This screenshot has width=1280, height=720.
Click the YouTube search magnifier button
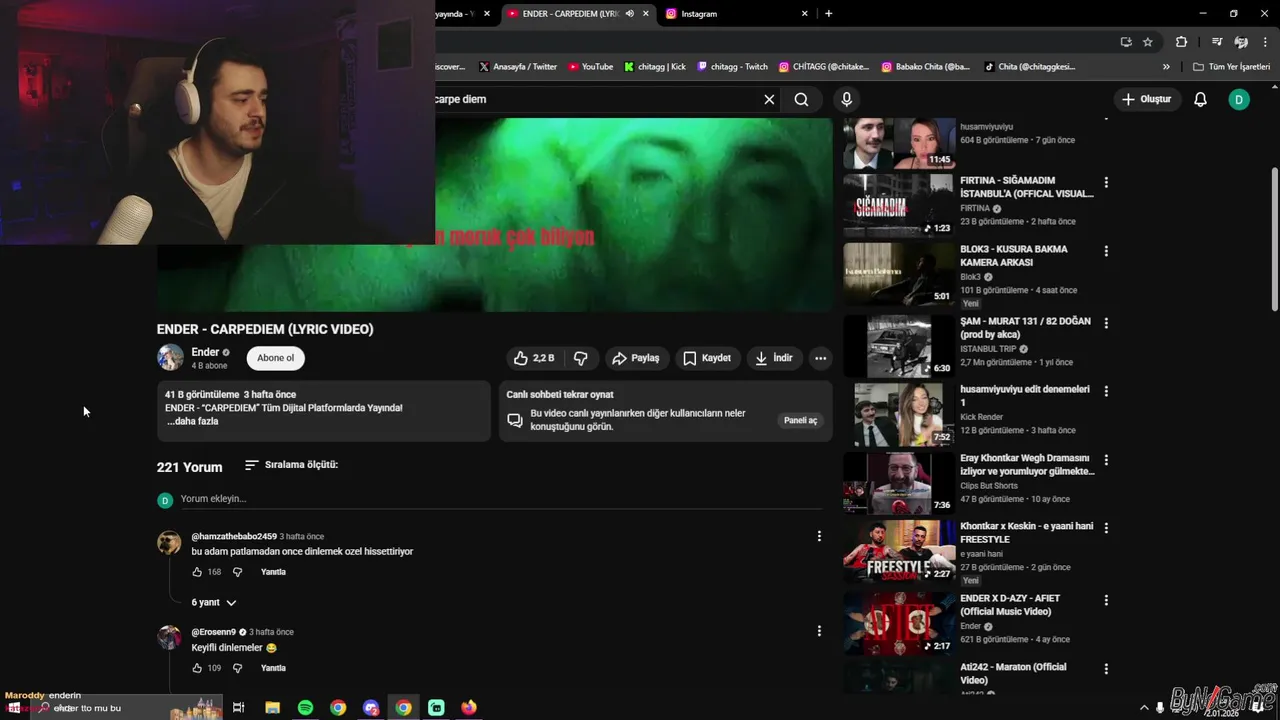click(x=801, y=99)
